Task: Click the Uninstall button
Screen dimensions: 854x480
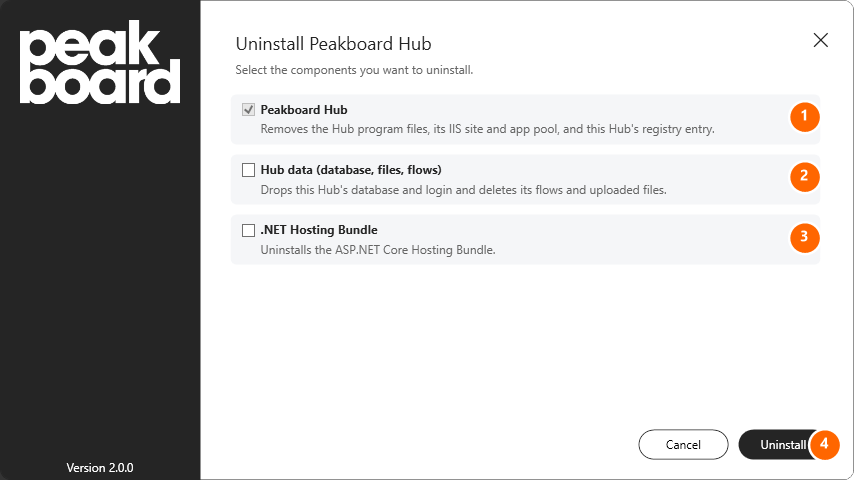Action: (x=782, y=445)
